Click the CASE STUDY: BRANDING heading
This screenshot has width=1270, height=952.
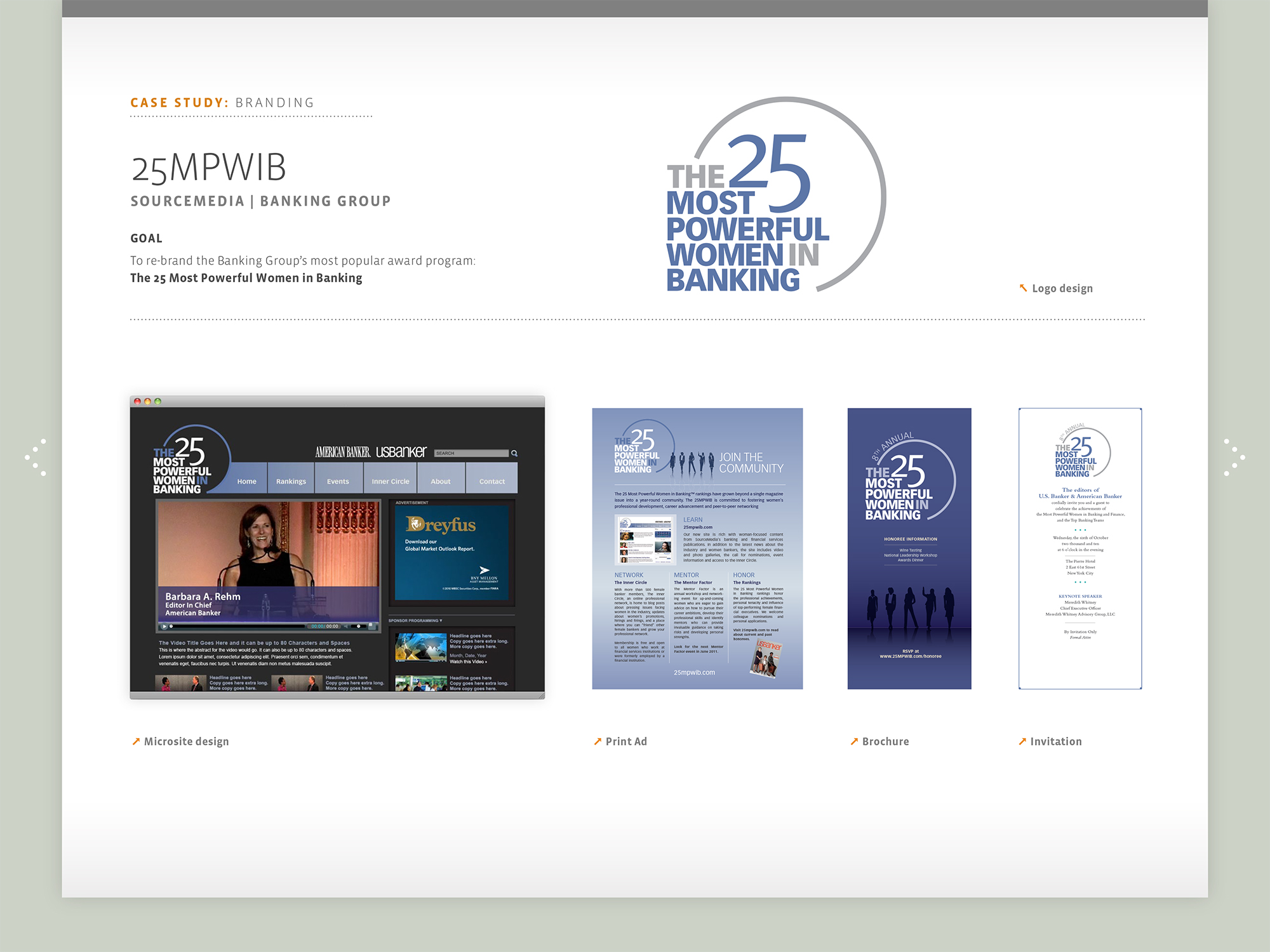[x=222, y=103]
